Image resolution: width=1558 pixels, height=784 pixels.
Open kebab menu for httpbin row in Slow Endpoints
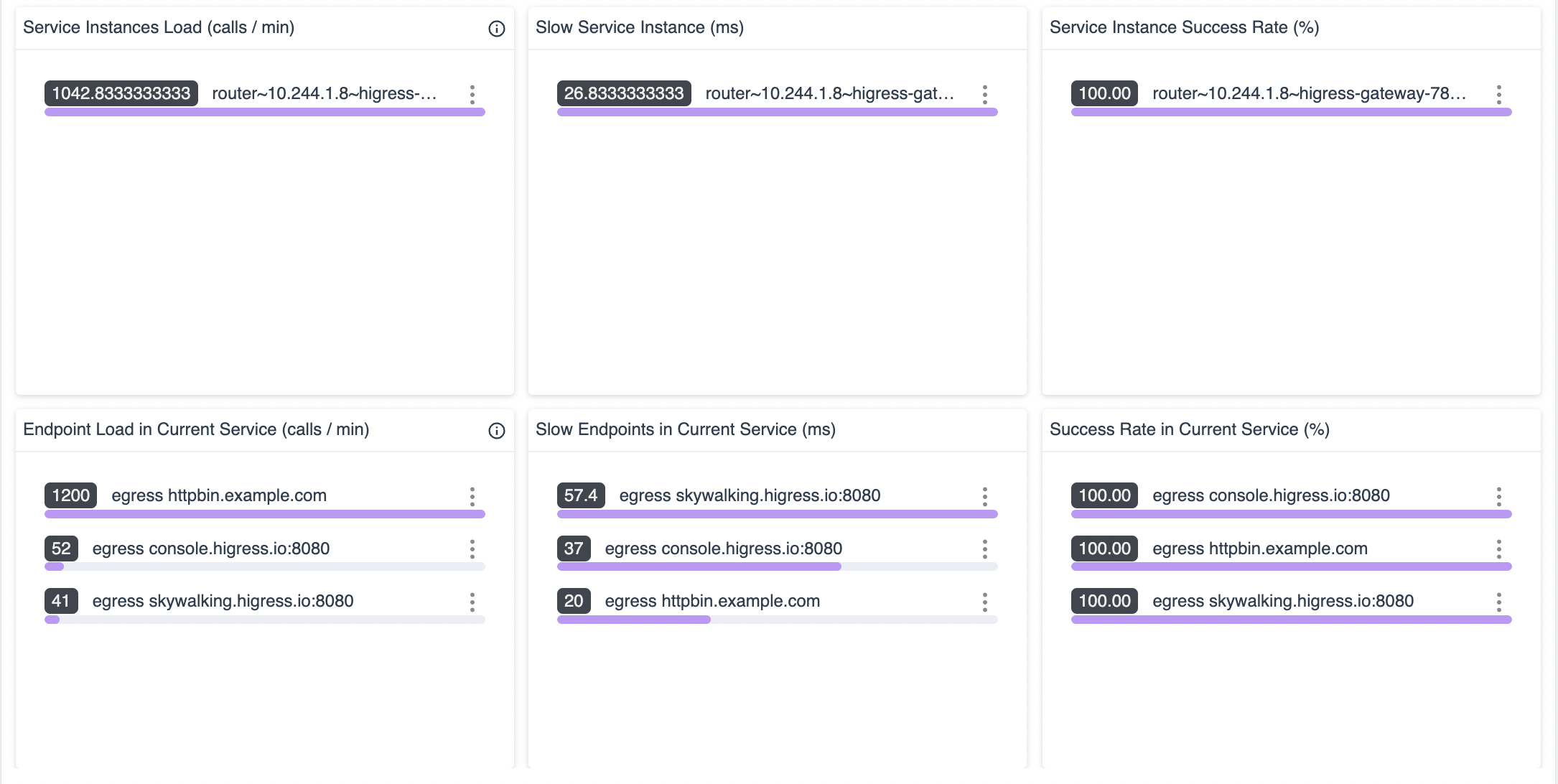[x=984, y=602]
